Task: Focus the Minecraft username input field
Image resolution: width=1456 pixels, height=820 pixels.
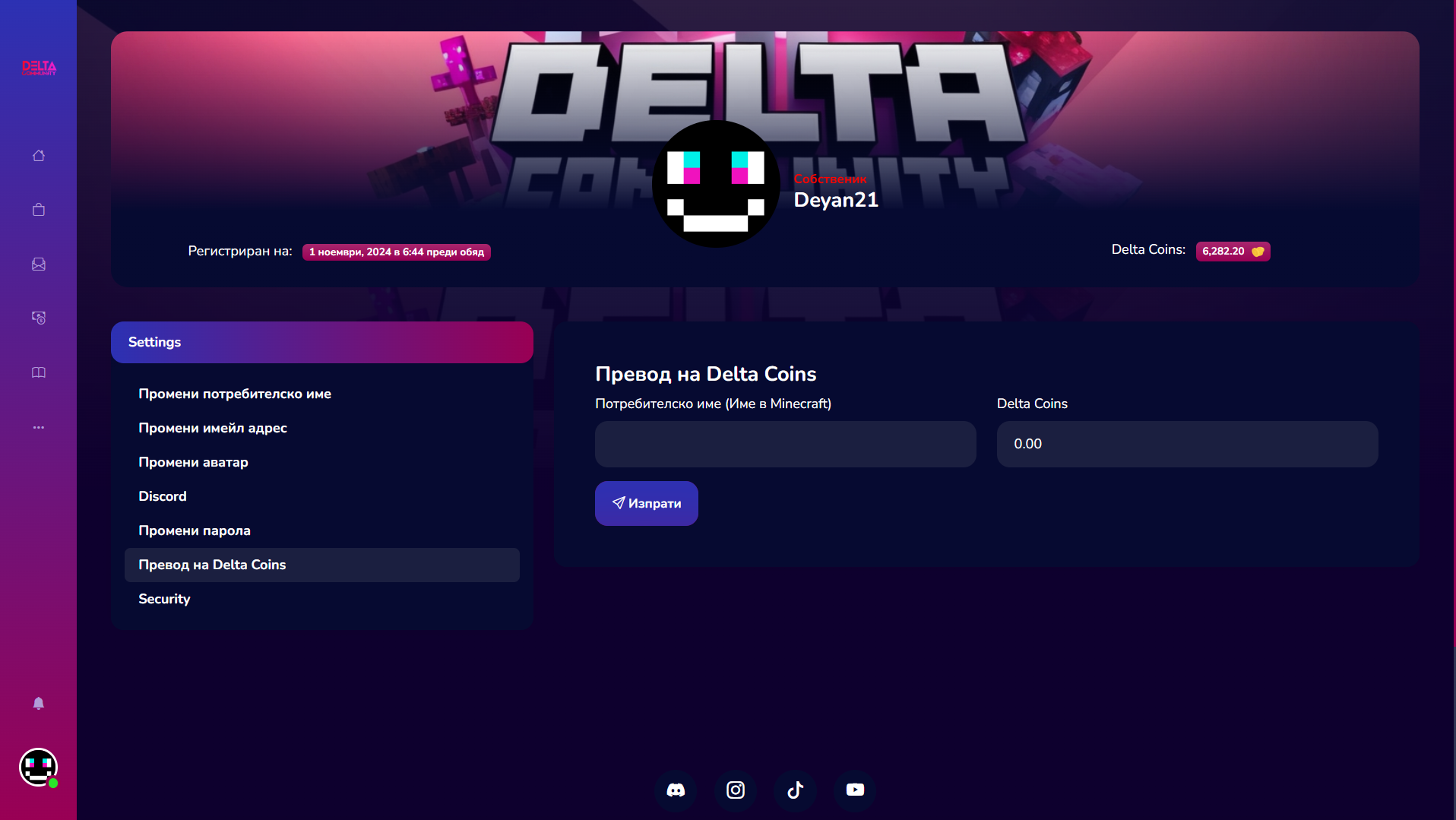Action: [x=786, y=444]
